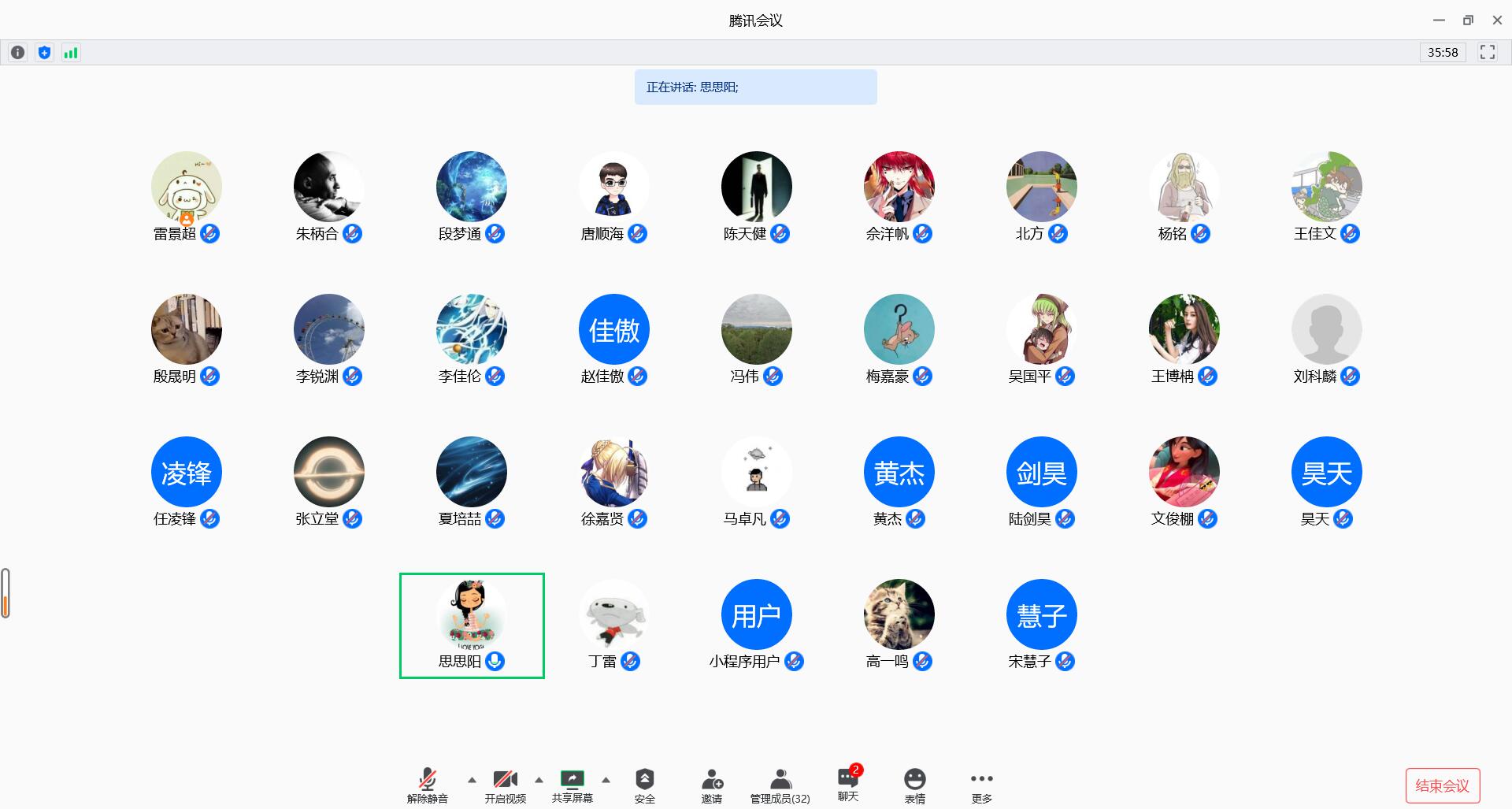
Task: Expand share options arrow beside 共享屏幕
Action: pyautogui.click(x=606, y=780)
